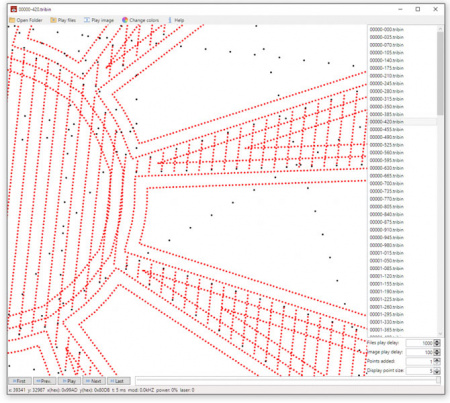Pick 00001-120.tribin from the list
Viewport: 450px width, 403px height.
(386, 276)
